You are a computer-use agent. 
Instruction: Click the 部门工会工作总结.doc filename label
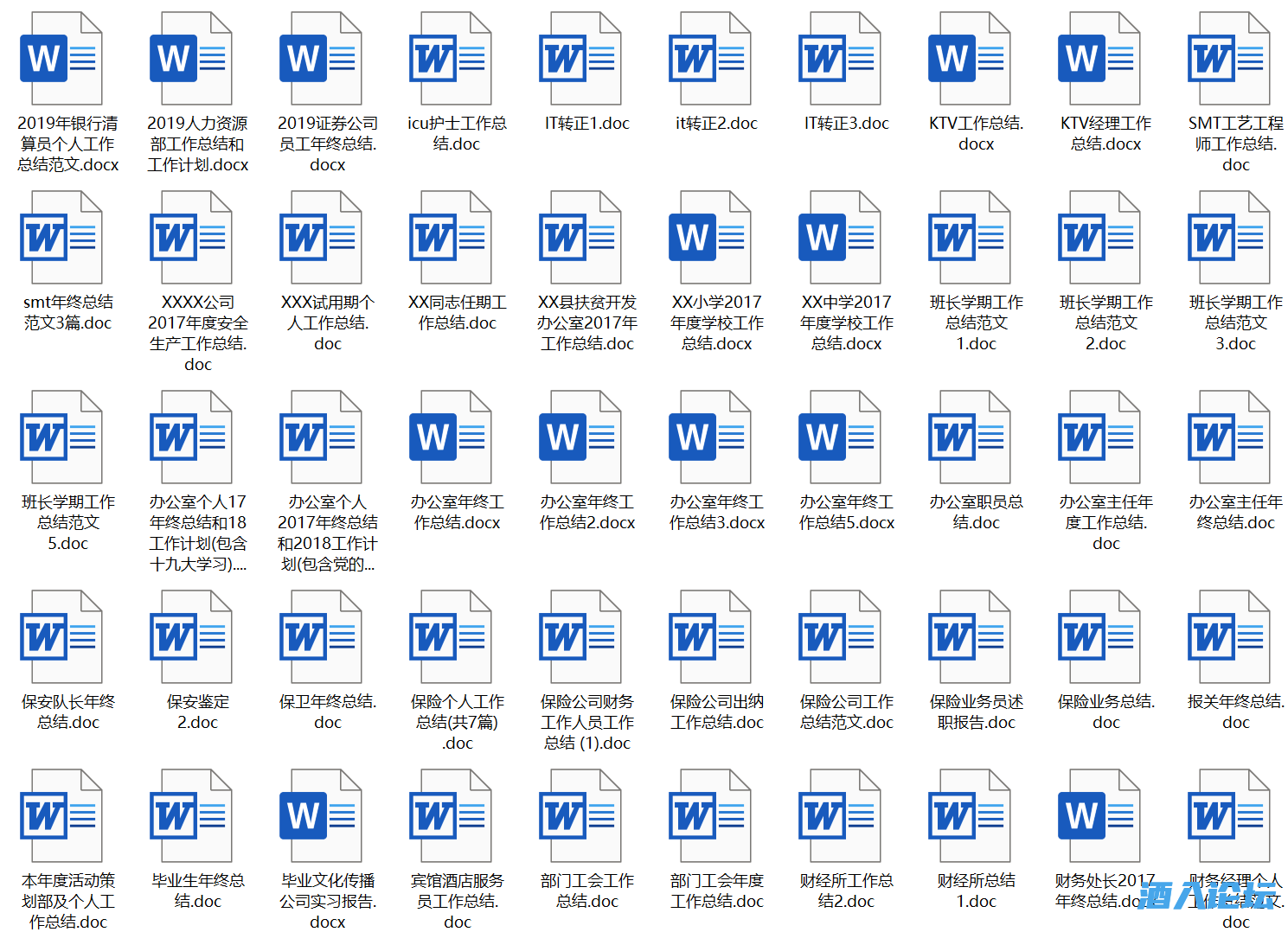point(586,891)
